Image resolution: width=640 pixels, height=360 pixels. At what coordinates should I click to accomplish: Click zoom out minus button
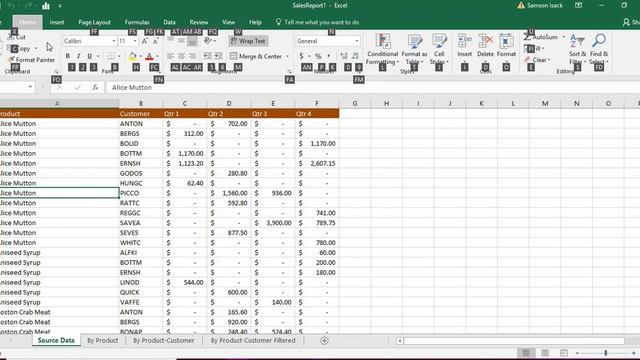[x=577, y=353]
